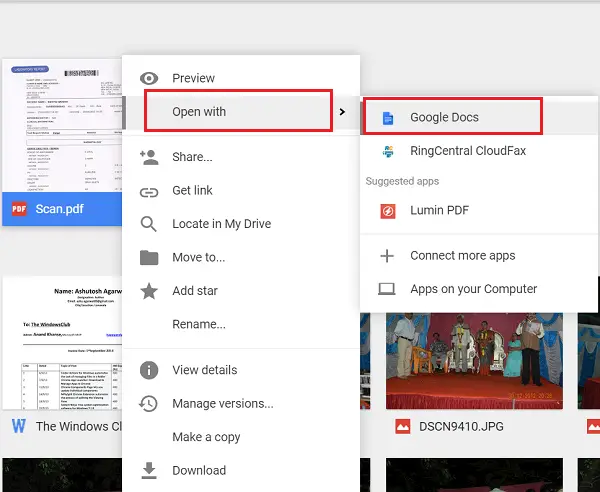Open with RingCentral CloudFax
This screenshot has width=600, height=492.
pos(479,151)
